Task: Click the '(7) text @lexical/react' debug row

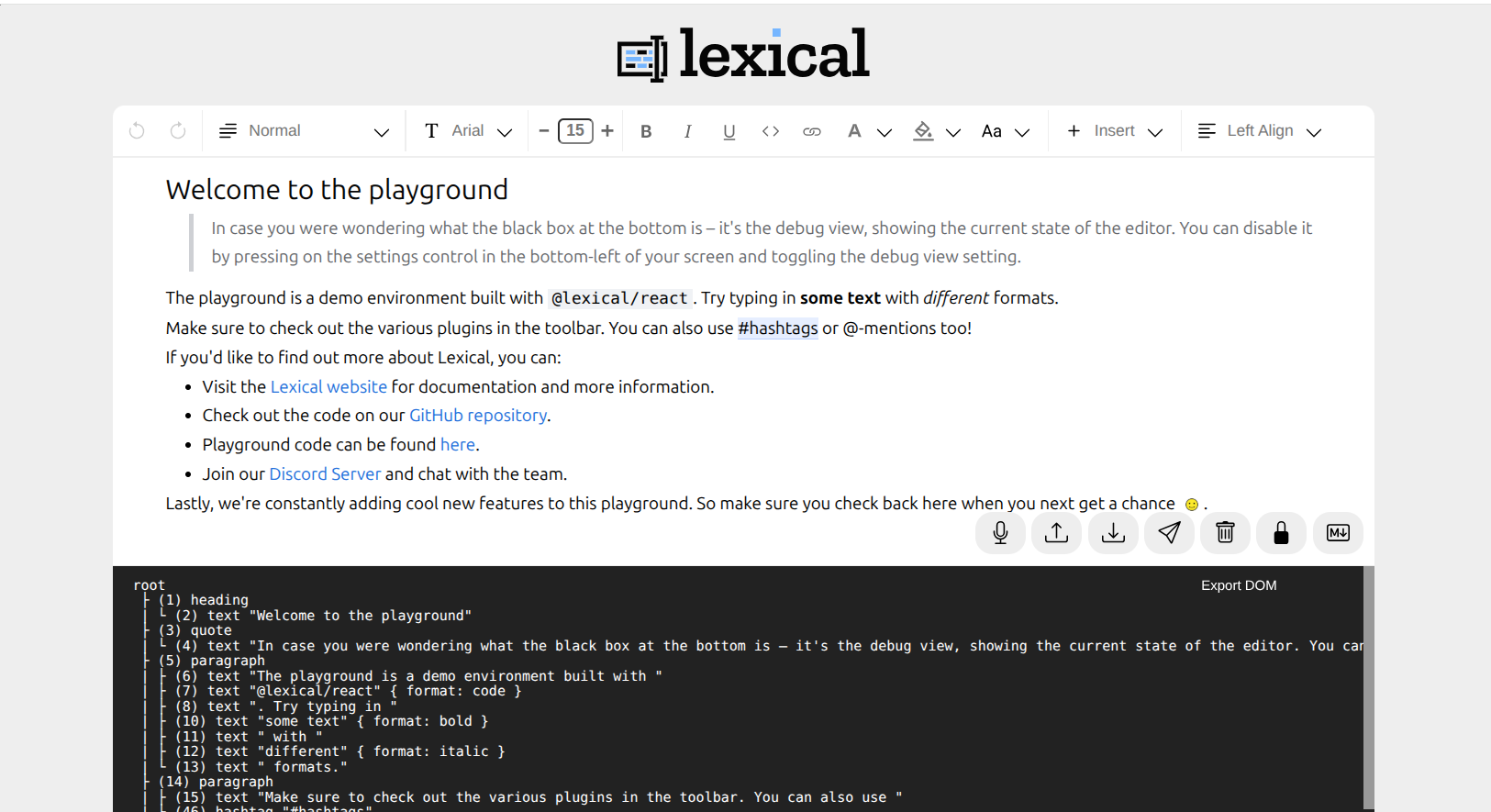Action: 349,691
